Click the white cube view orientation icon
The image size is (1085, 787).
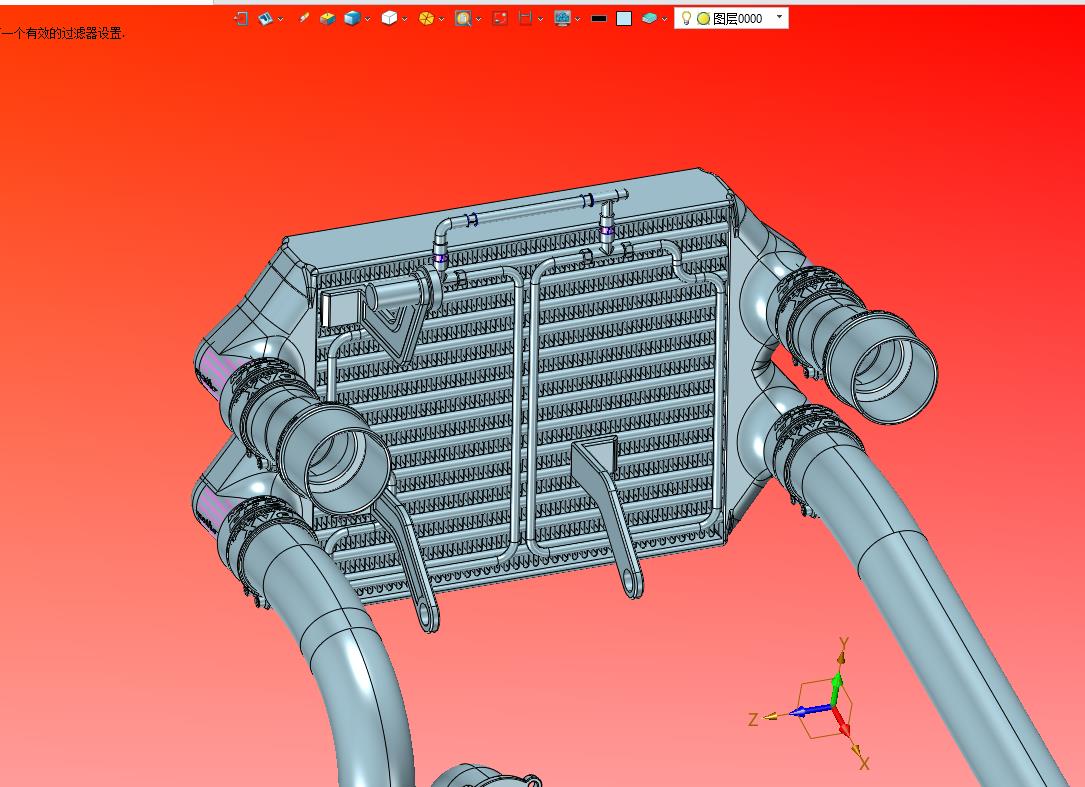[x=390, y=19]
